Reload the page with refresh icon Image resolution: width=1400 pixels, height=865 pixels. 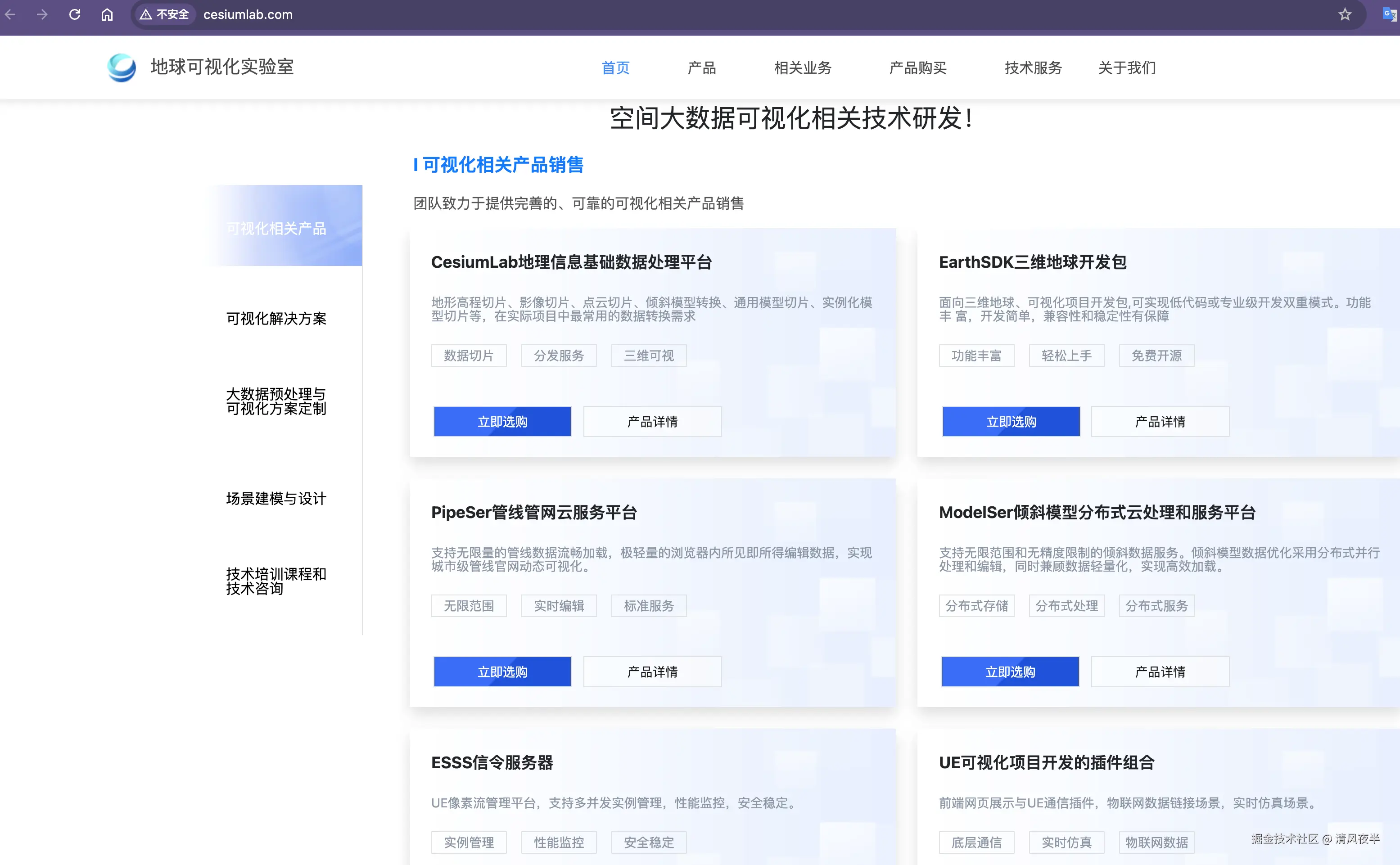point(74,14)
